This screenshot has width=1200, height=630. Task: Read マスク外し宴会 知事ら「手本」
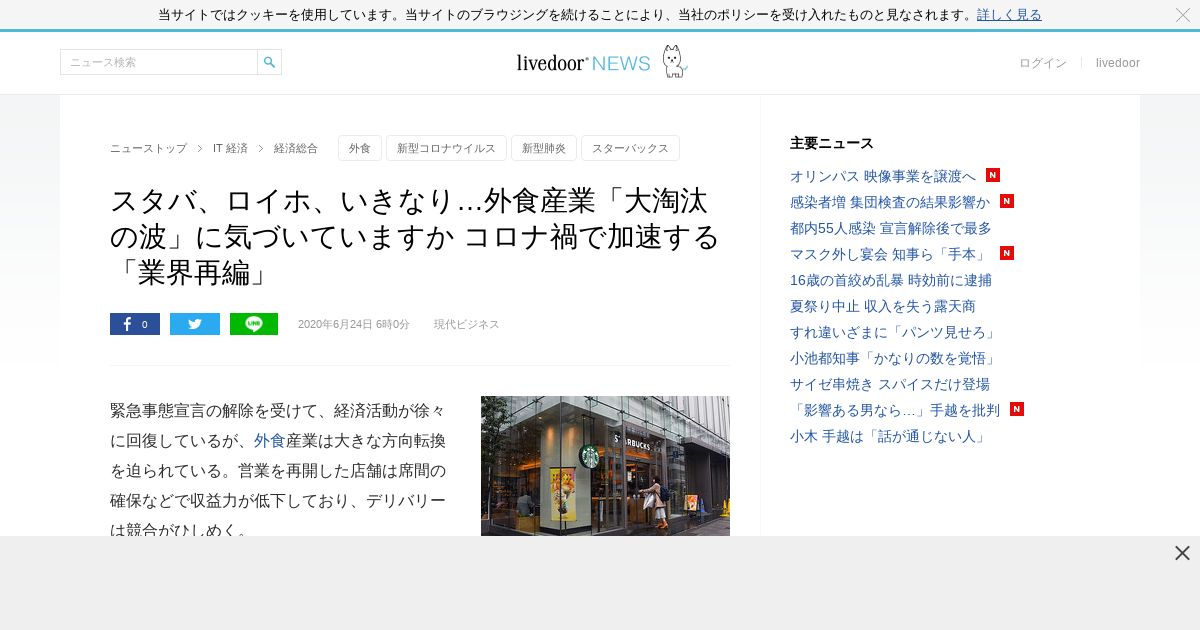[890, 254]
